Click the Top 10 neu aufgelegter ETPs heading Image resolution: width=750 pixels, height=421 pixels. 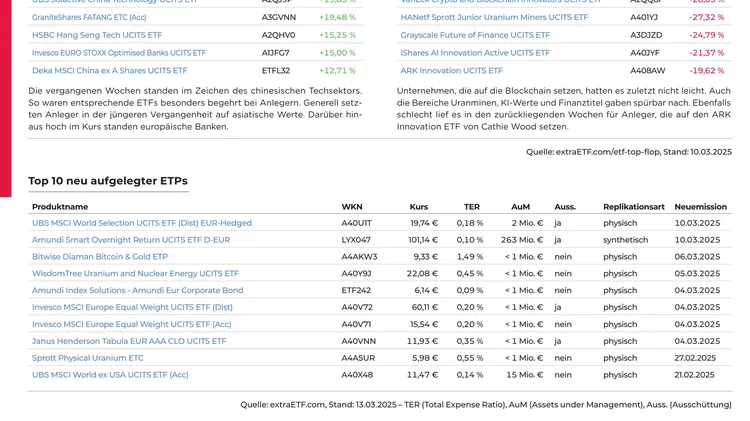108,181
